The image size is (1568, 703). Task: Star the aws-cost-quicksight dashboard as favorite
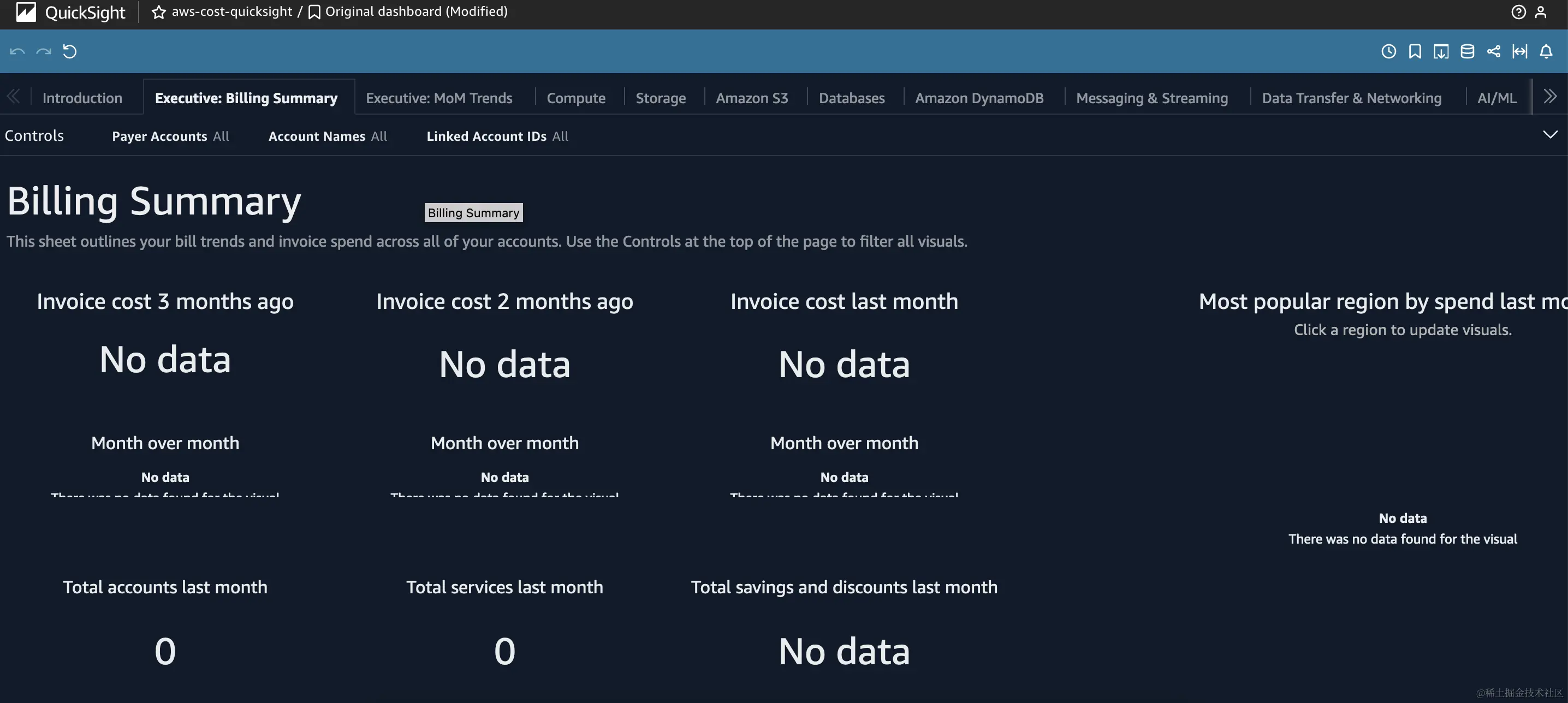159,12
